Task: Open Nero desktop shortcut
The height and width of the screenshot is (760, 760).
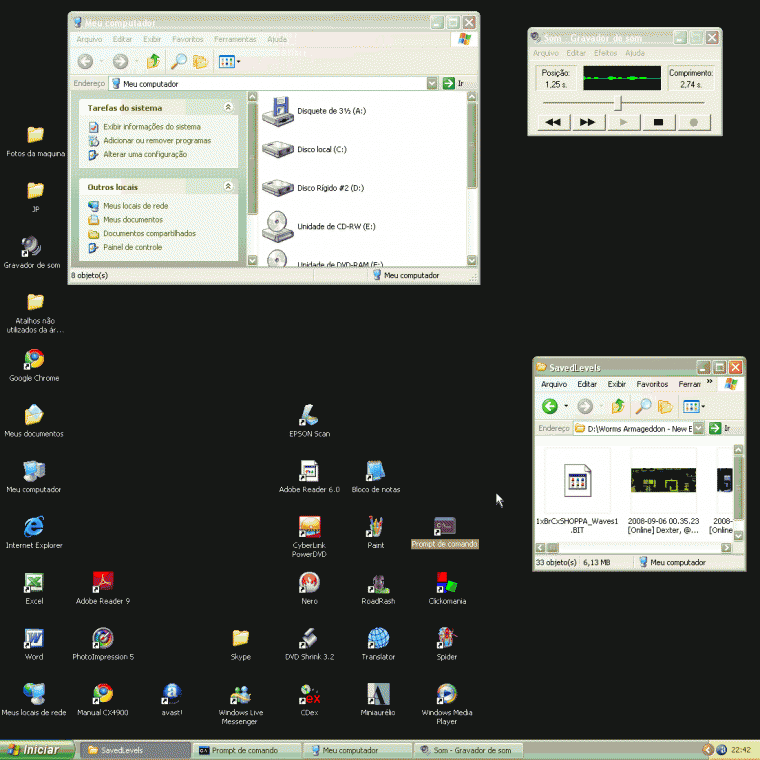Action: point(309,588)
